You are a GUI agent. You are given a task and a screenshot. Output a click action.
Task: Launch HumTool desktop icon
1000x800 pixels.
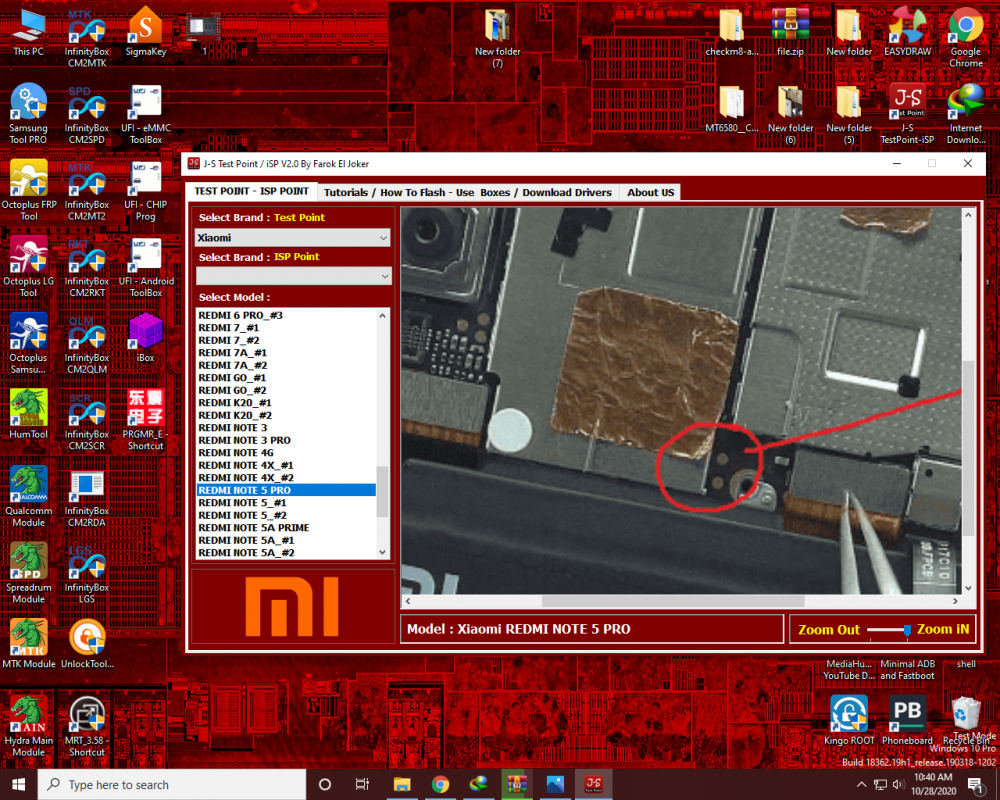pos(28,415)
